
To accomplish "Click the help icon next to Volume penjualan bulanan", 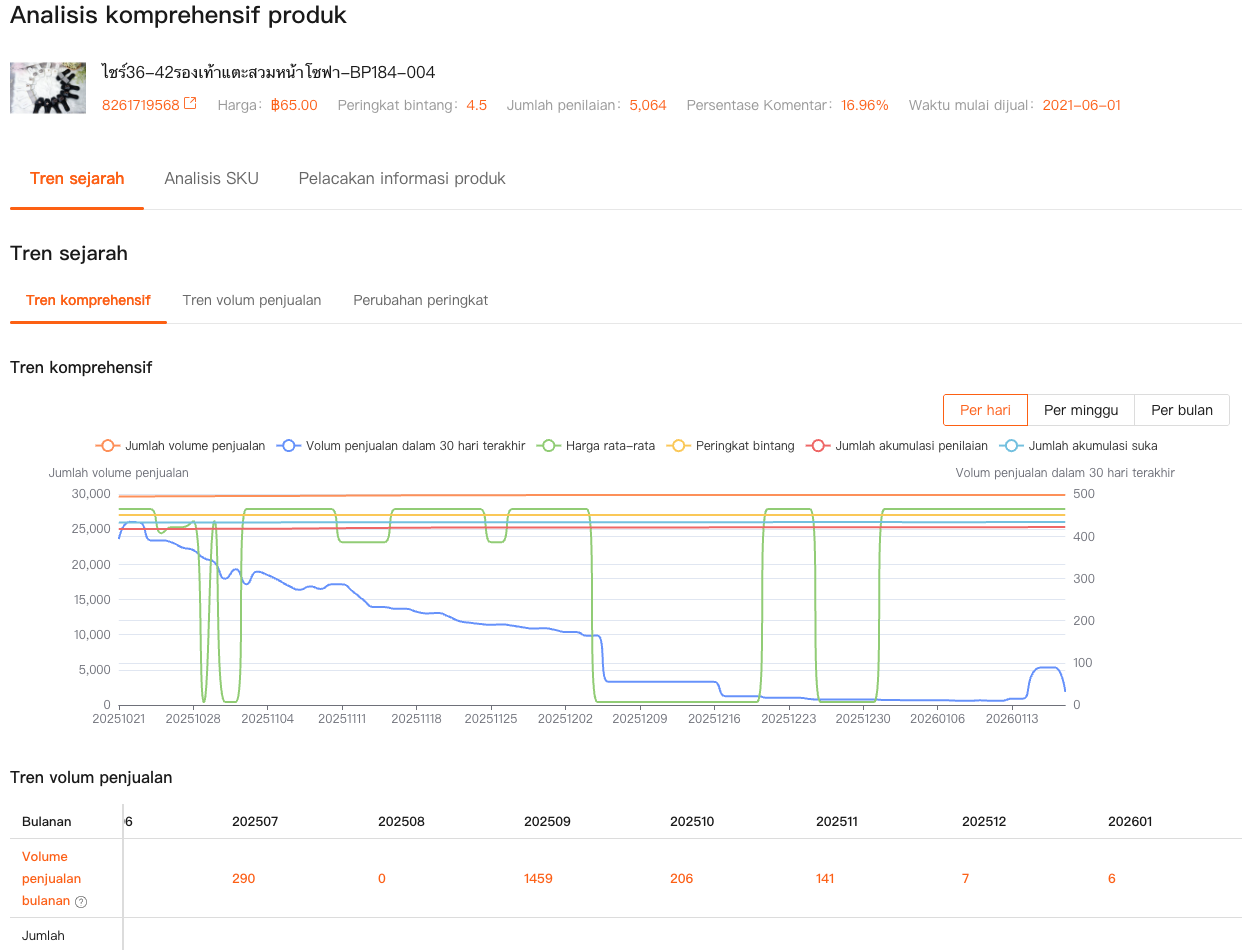I will point(81,901).
